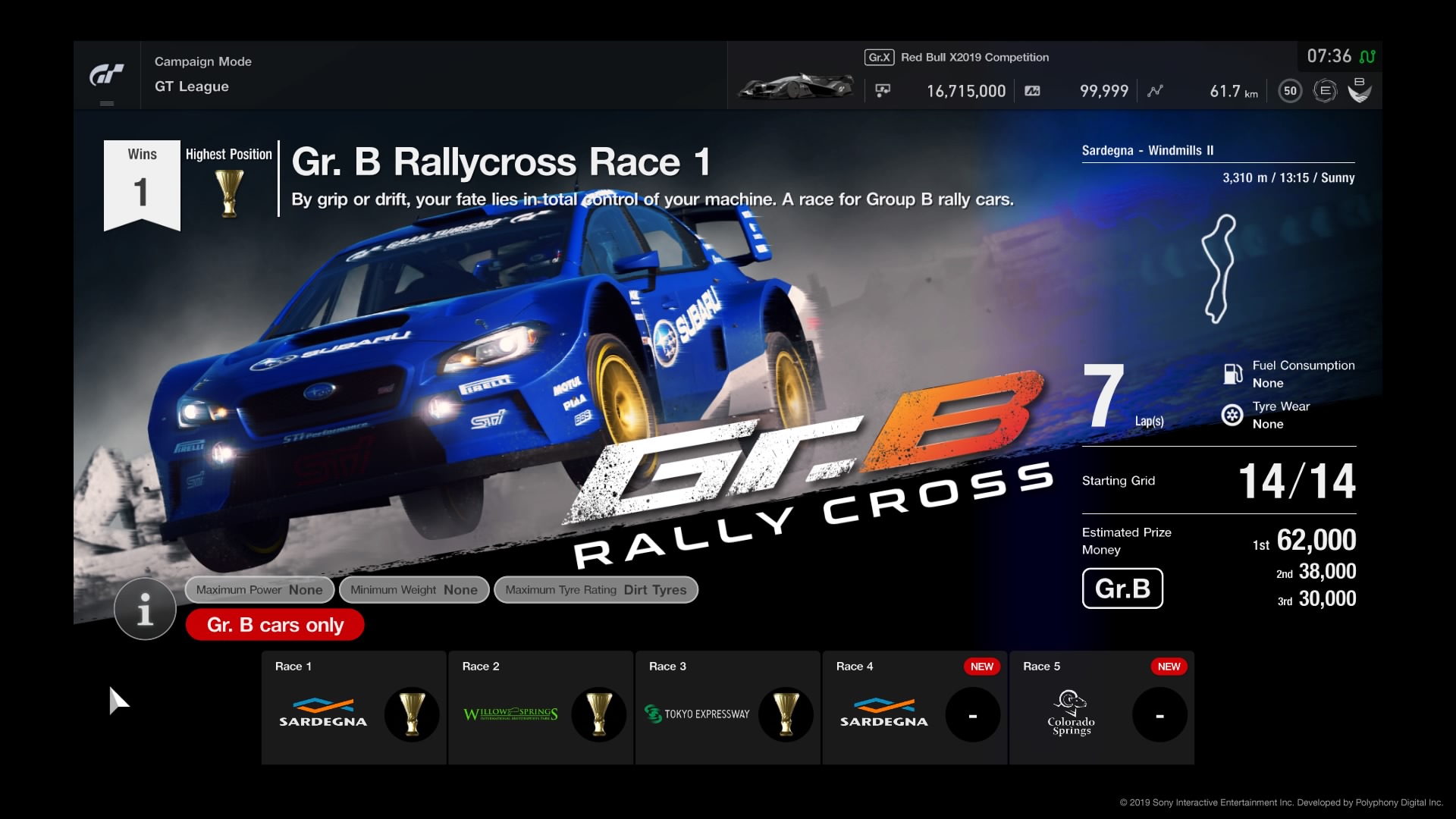Click the Sardegna logo in Race 4
Screen dimensions: 1456x819
pos(884,713)
